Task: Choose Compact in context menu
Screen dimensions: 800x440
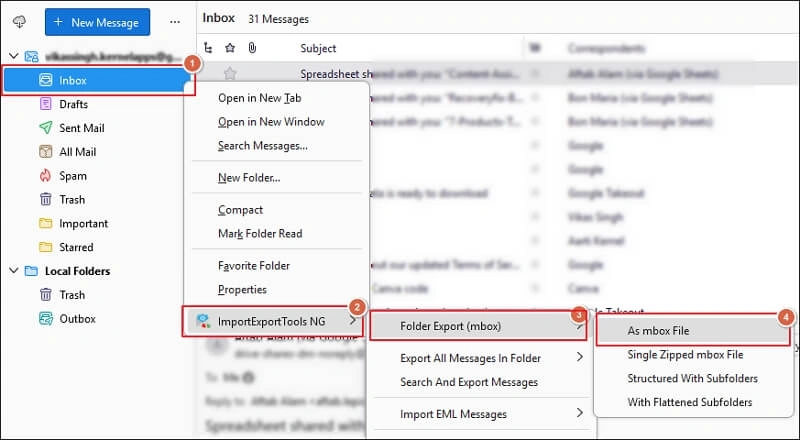Action: pos(240,210)
